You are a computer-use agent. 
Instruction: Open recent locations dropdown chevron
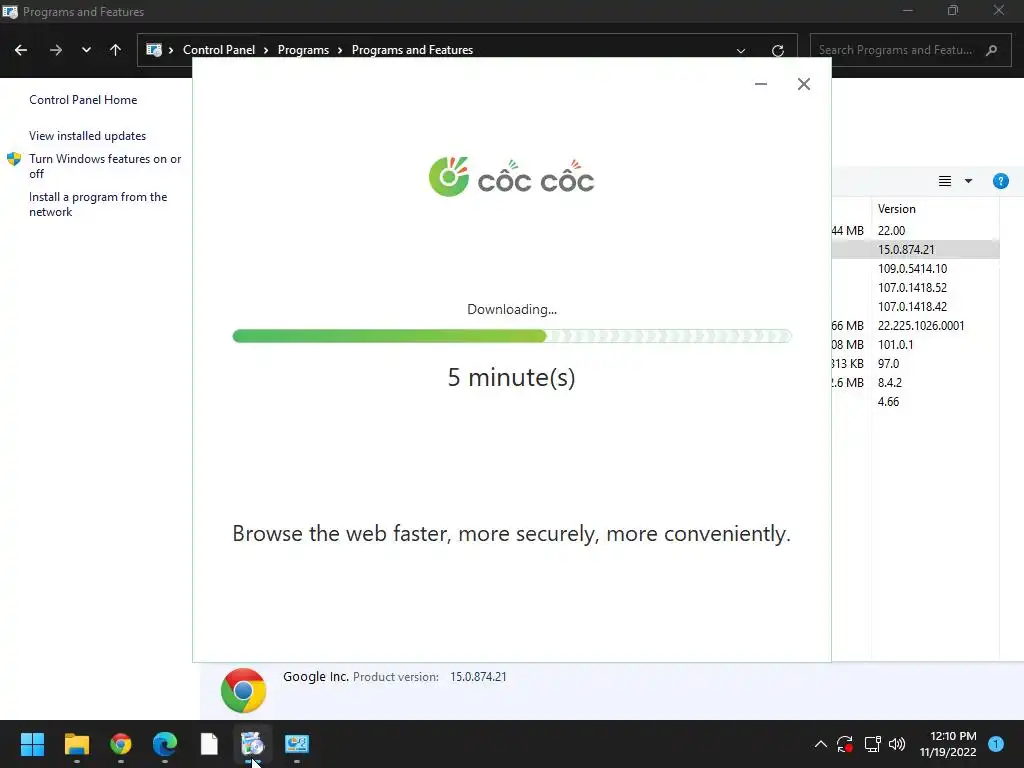[x=86, y=50]
